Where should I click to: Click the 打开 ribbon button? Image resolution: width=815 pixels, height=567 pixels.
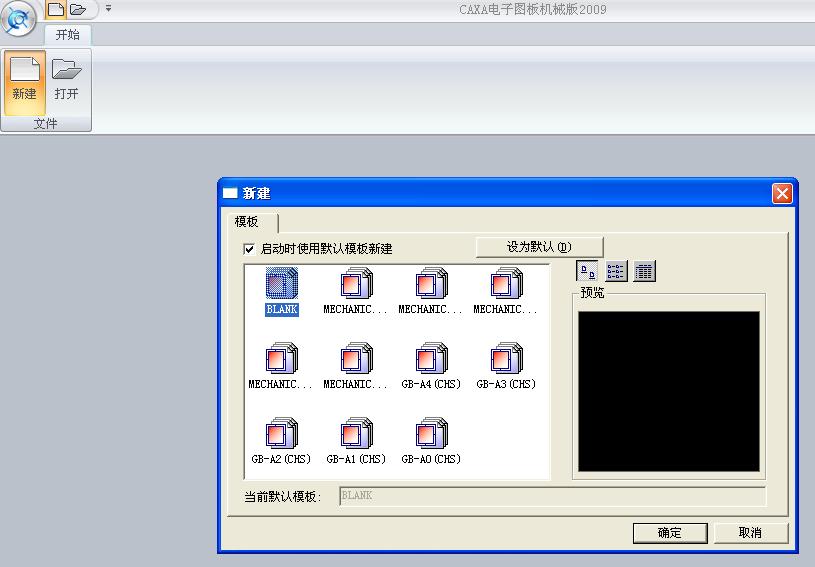(67, 82)
